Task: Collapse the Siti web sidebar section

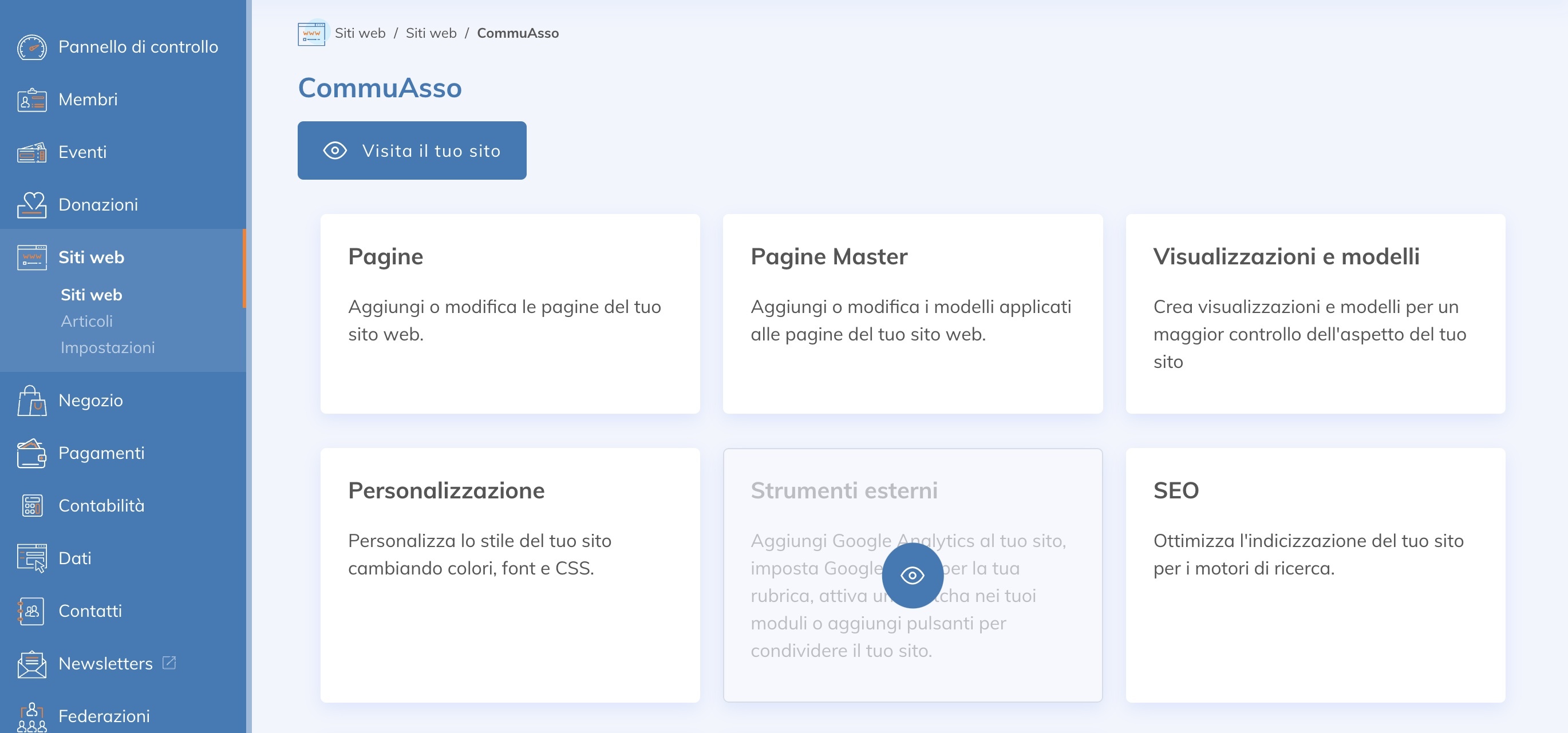Action: [91, 257]
